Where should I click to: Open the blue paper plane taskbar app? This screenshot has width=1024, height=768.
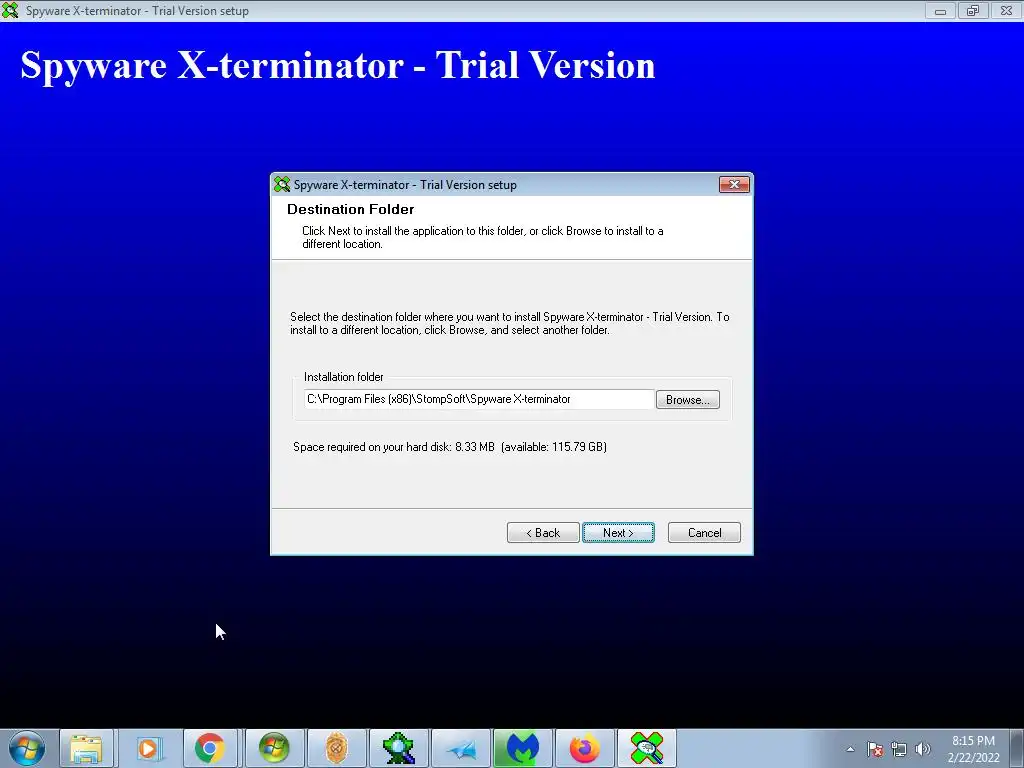coord(461,748)
